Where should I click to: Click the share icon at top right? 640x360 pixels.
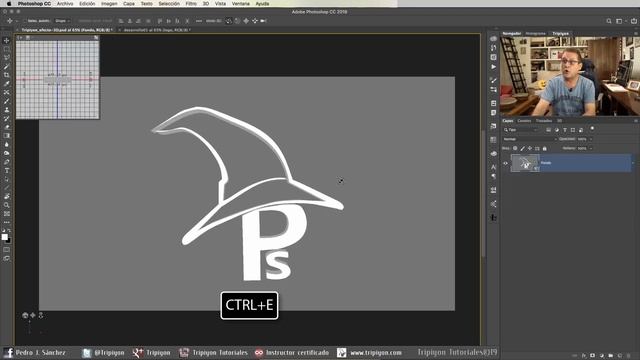pyautogui.click(x=633, y=21)
